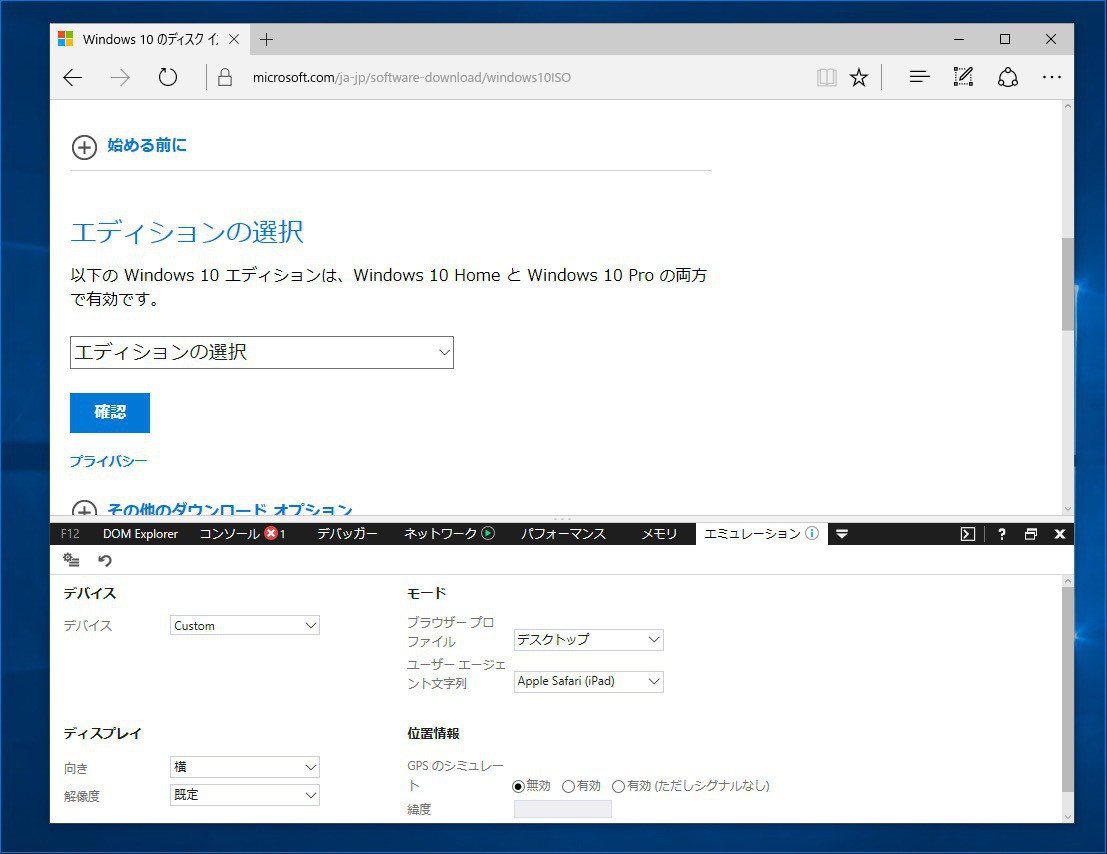The image size is (1107, 854).
Task: Click the console error count badge
Action: 275,534
